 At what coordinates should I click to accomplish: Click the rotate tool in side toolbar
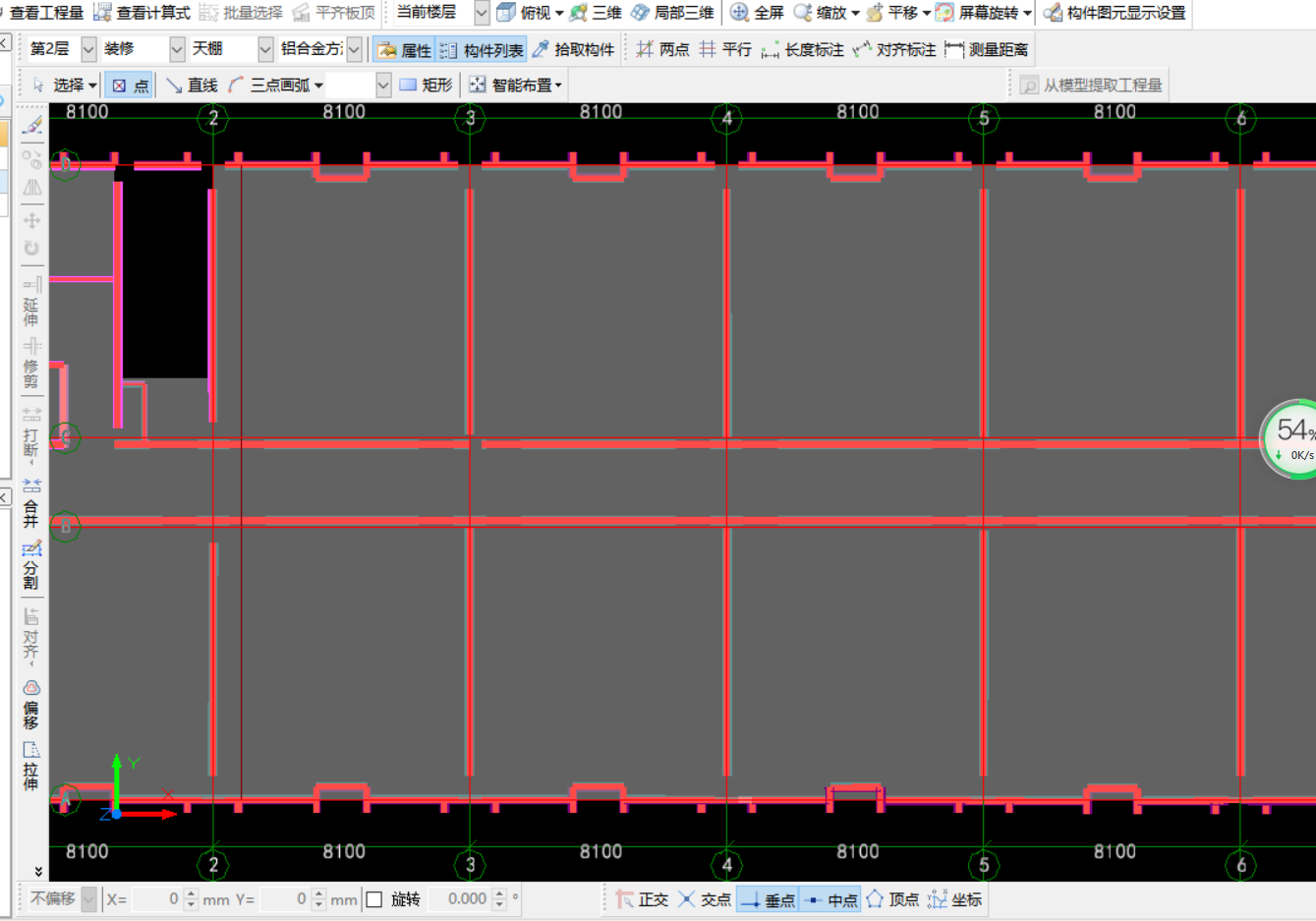[31, 249]
